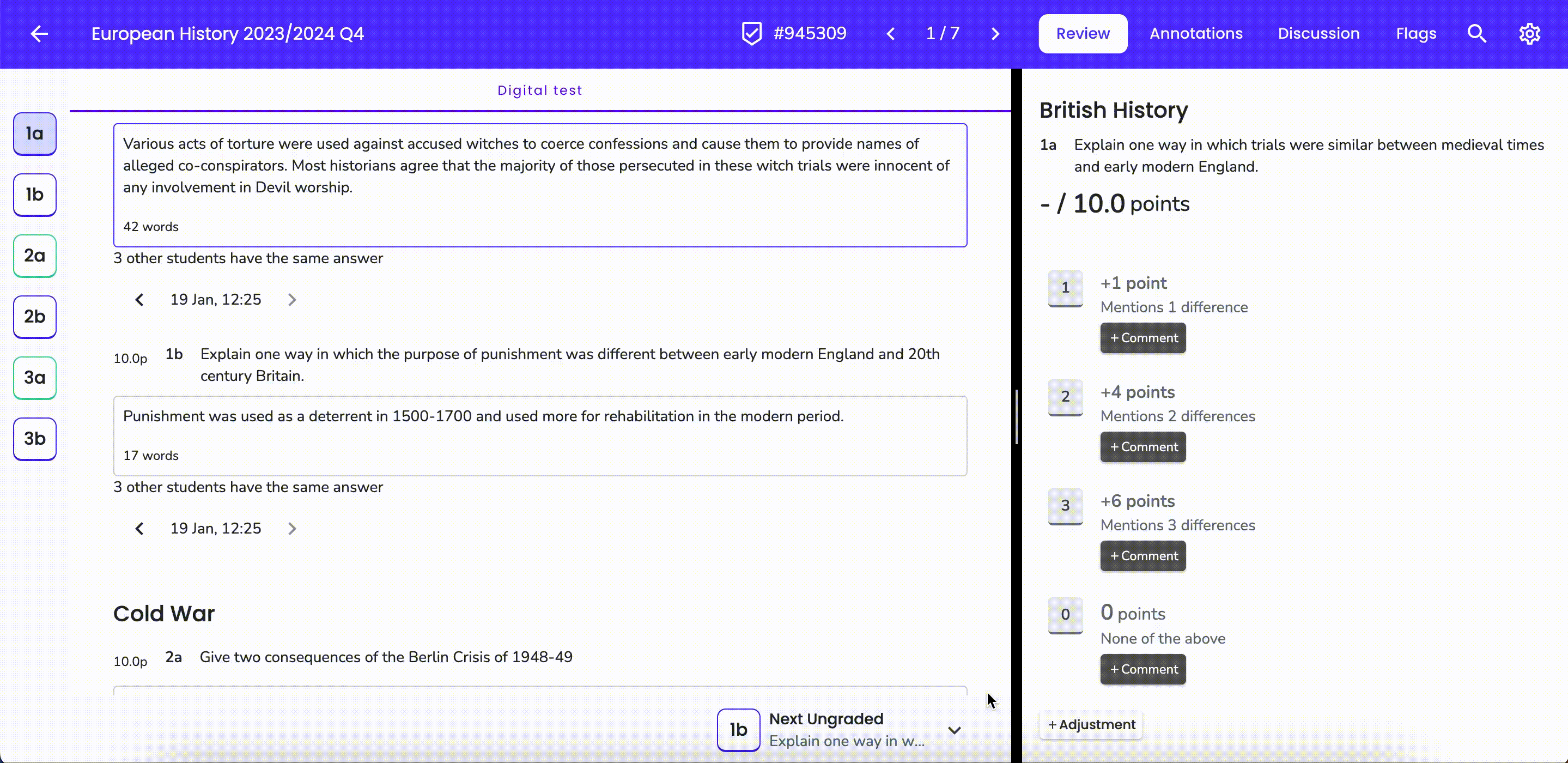Switch to the Review tab
Screen dimensions: 1568x763
[1083, 33]
